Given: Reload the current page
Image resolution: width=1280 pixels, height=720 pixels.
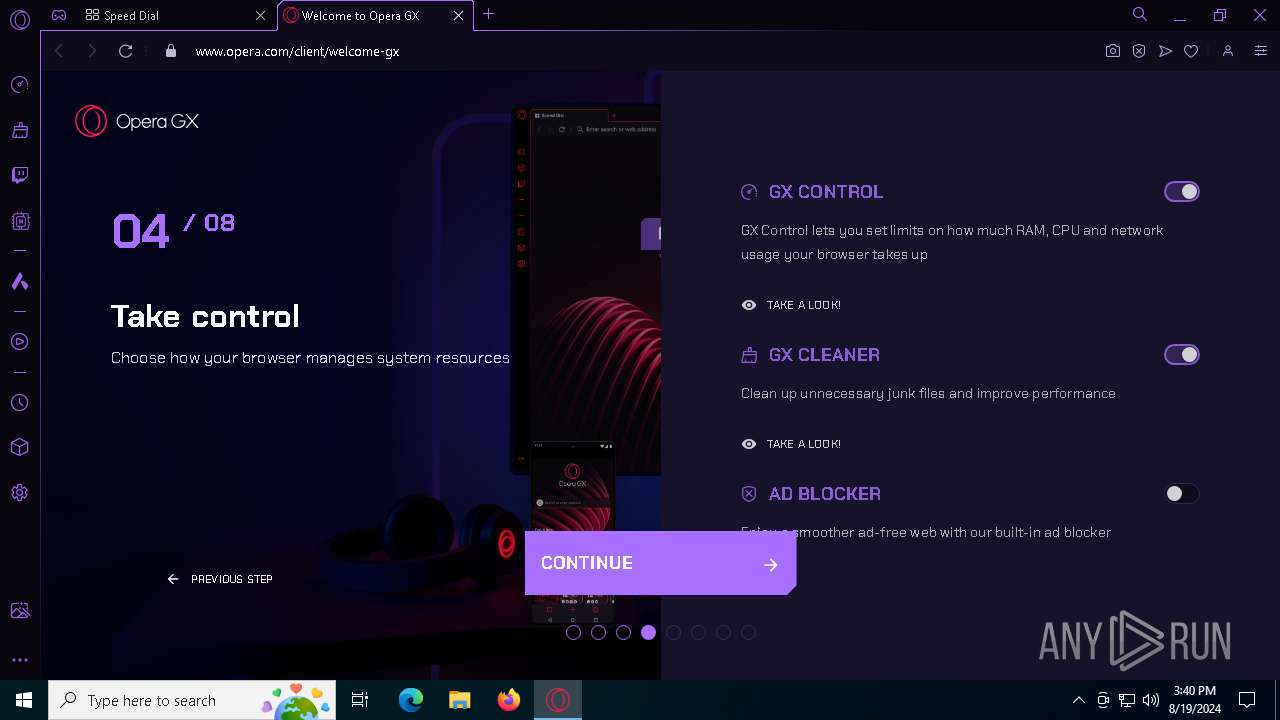Looking at the screenshot, I should coord(125,51).
